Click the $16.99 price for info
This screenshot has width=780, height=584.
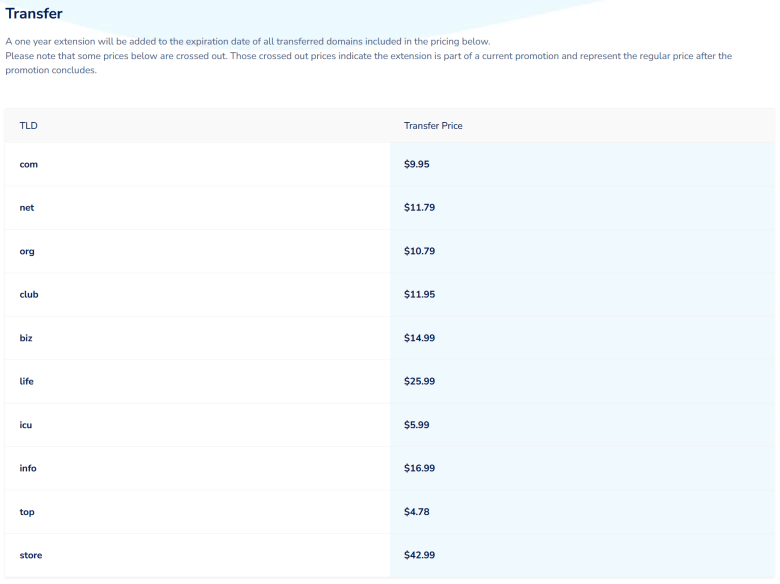pyautogui.click(x=419, y=468)
